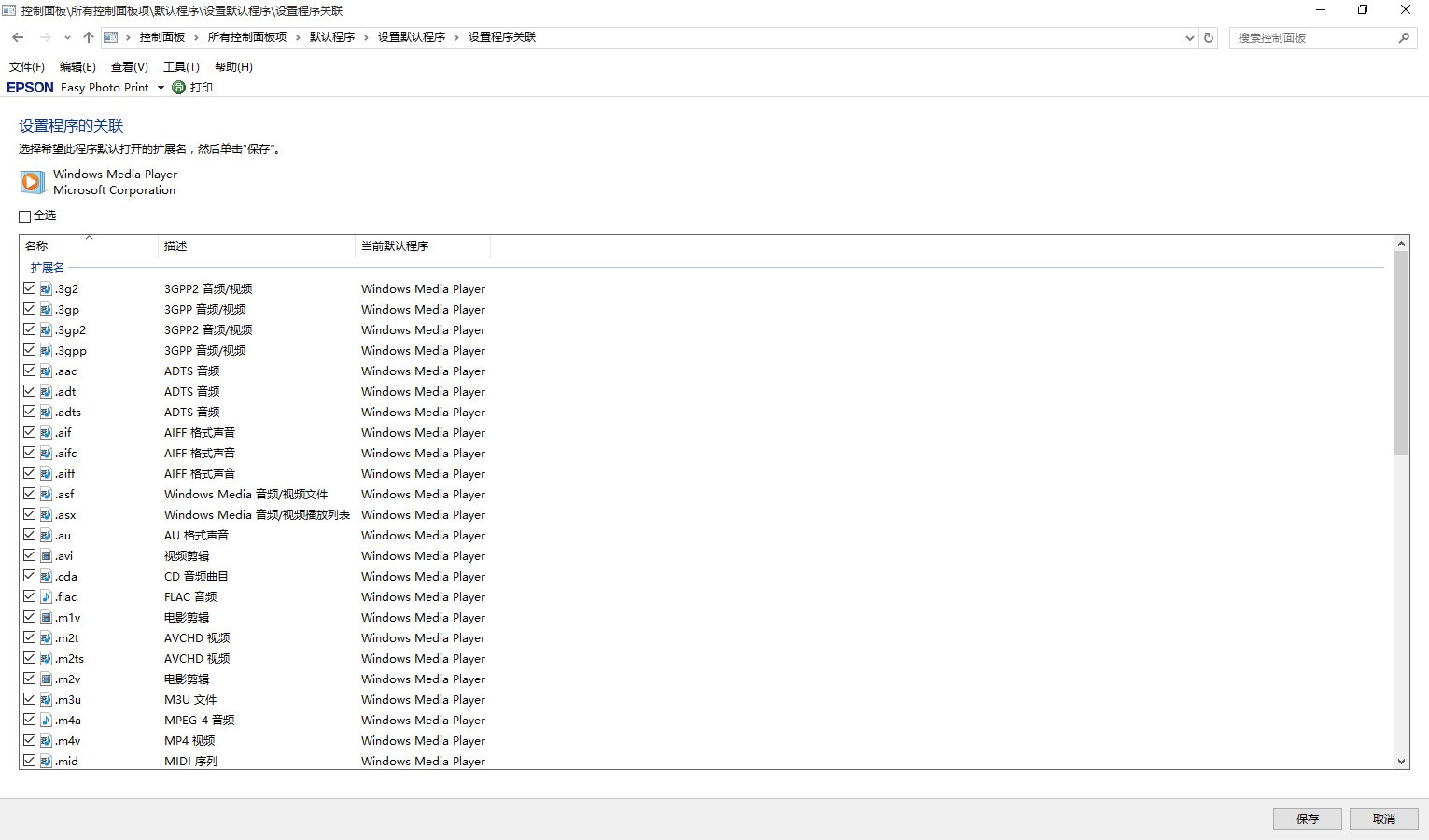Click the .au file type icon
The width and height of the screenshot is (1429, 840).
point(46,535)
